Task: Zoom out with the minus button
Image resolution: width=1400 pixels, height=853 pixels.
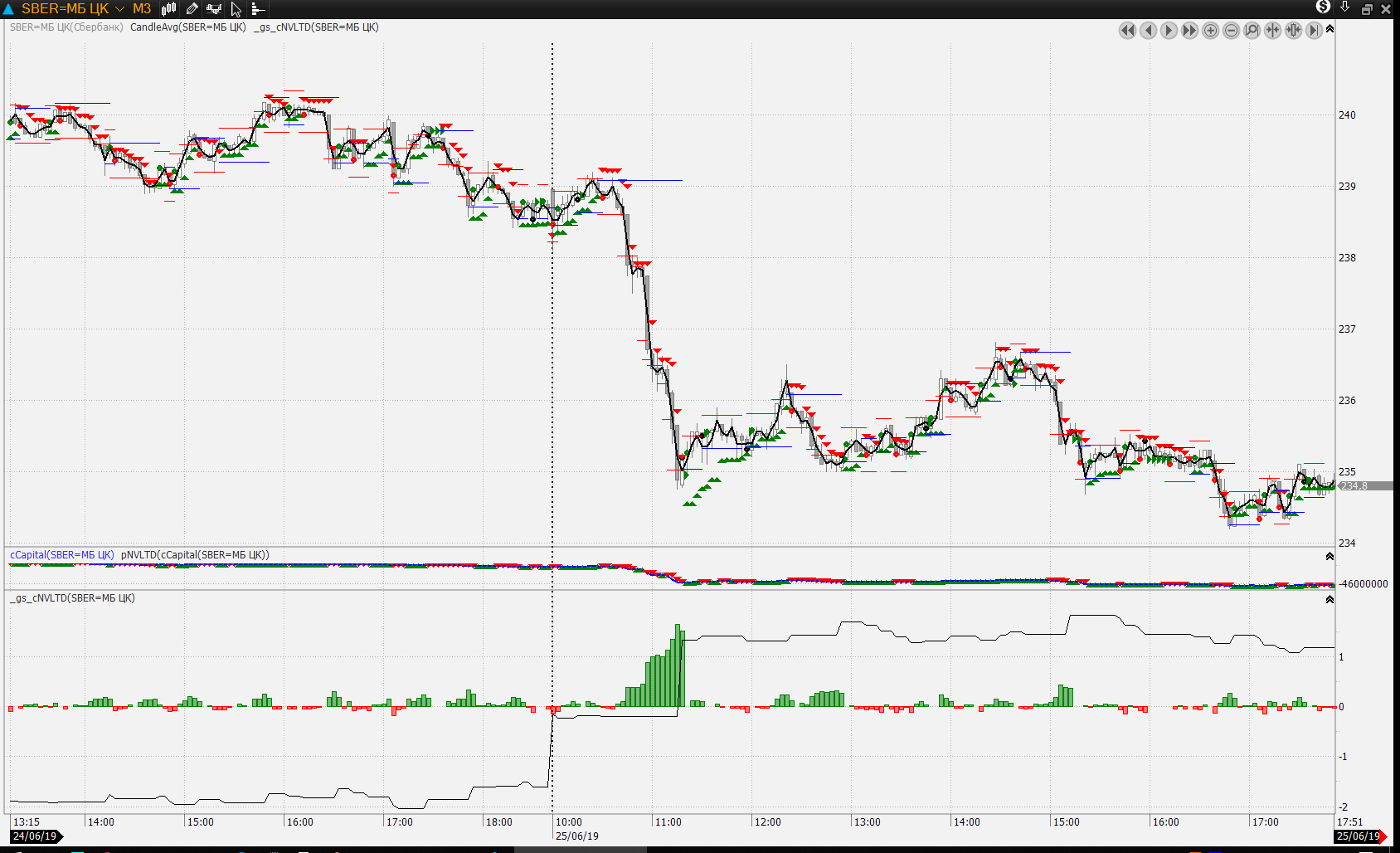Action: click(x=1231, y=31)
